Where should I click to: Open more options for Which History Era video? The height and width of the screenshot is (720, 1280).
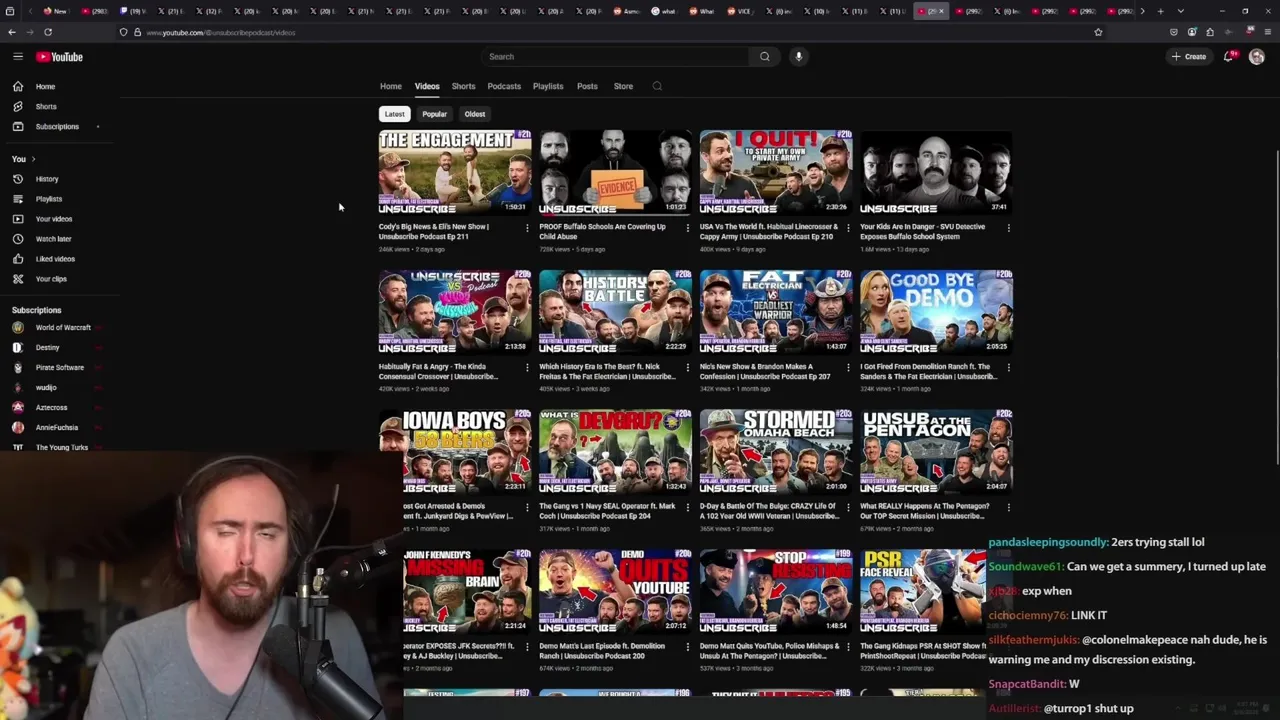[687, 368]
